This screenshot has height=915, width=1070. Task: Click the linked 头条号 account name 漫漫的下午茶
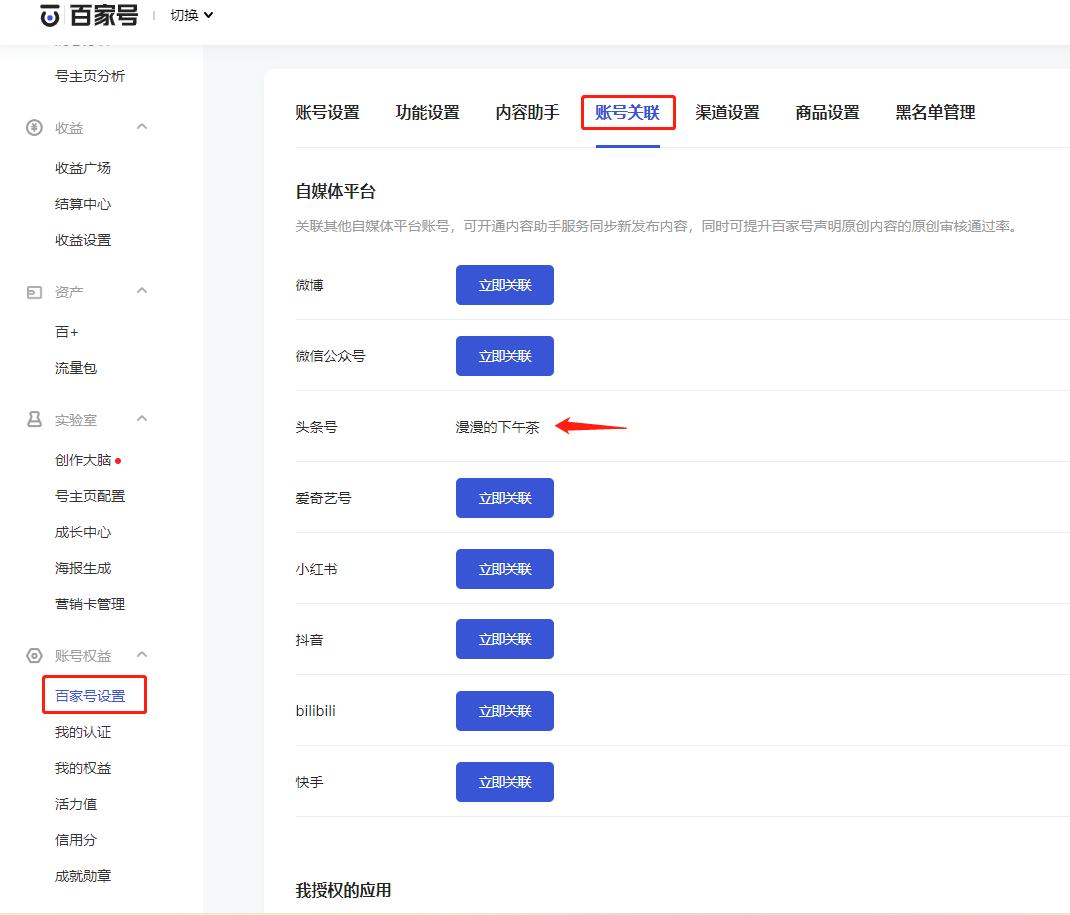pos(497,425)
